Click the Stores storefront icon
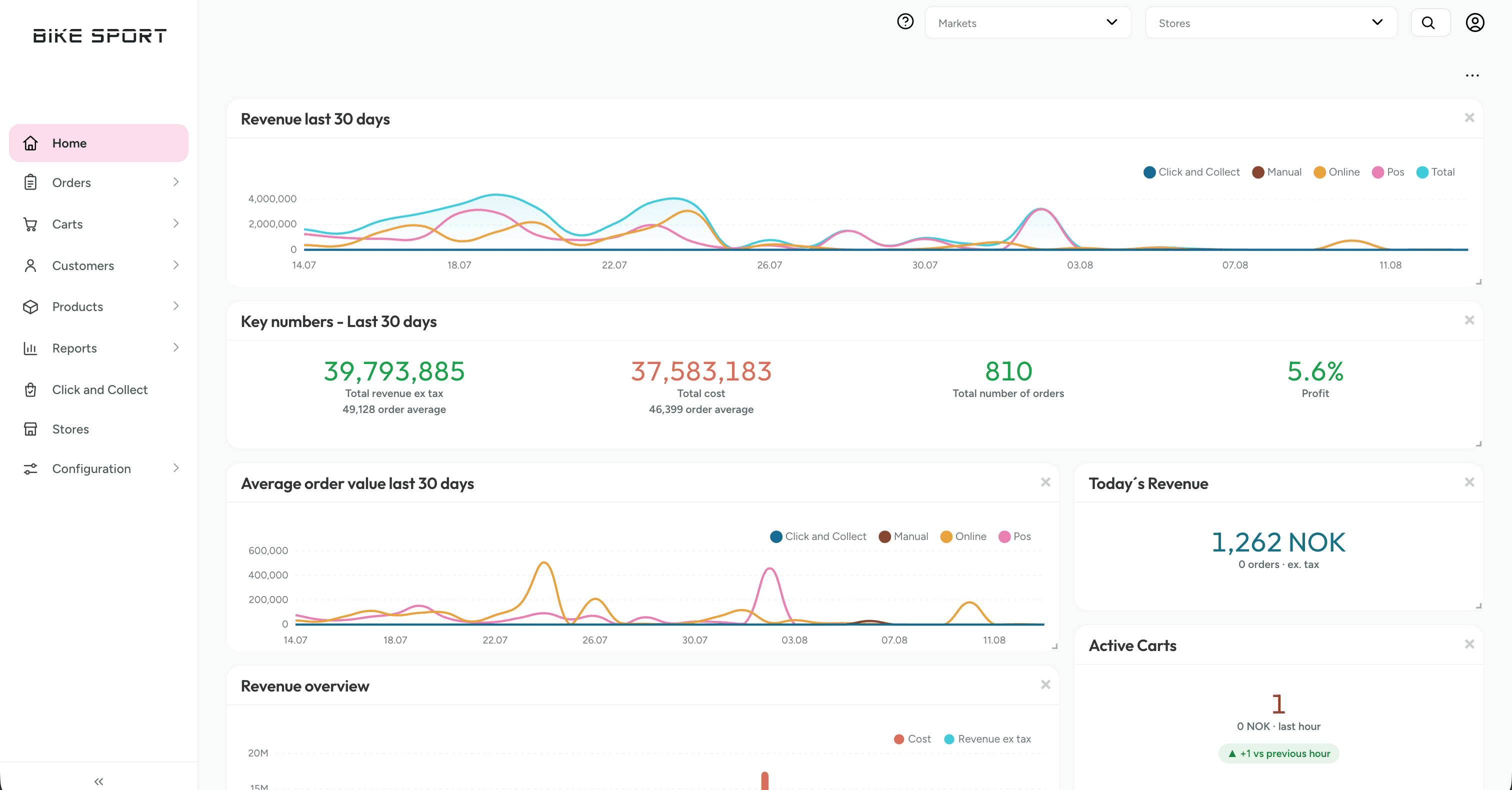Viewport: 1512px width, 790px height. point(30,429)
